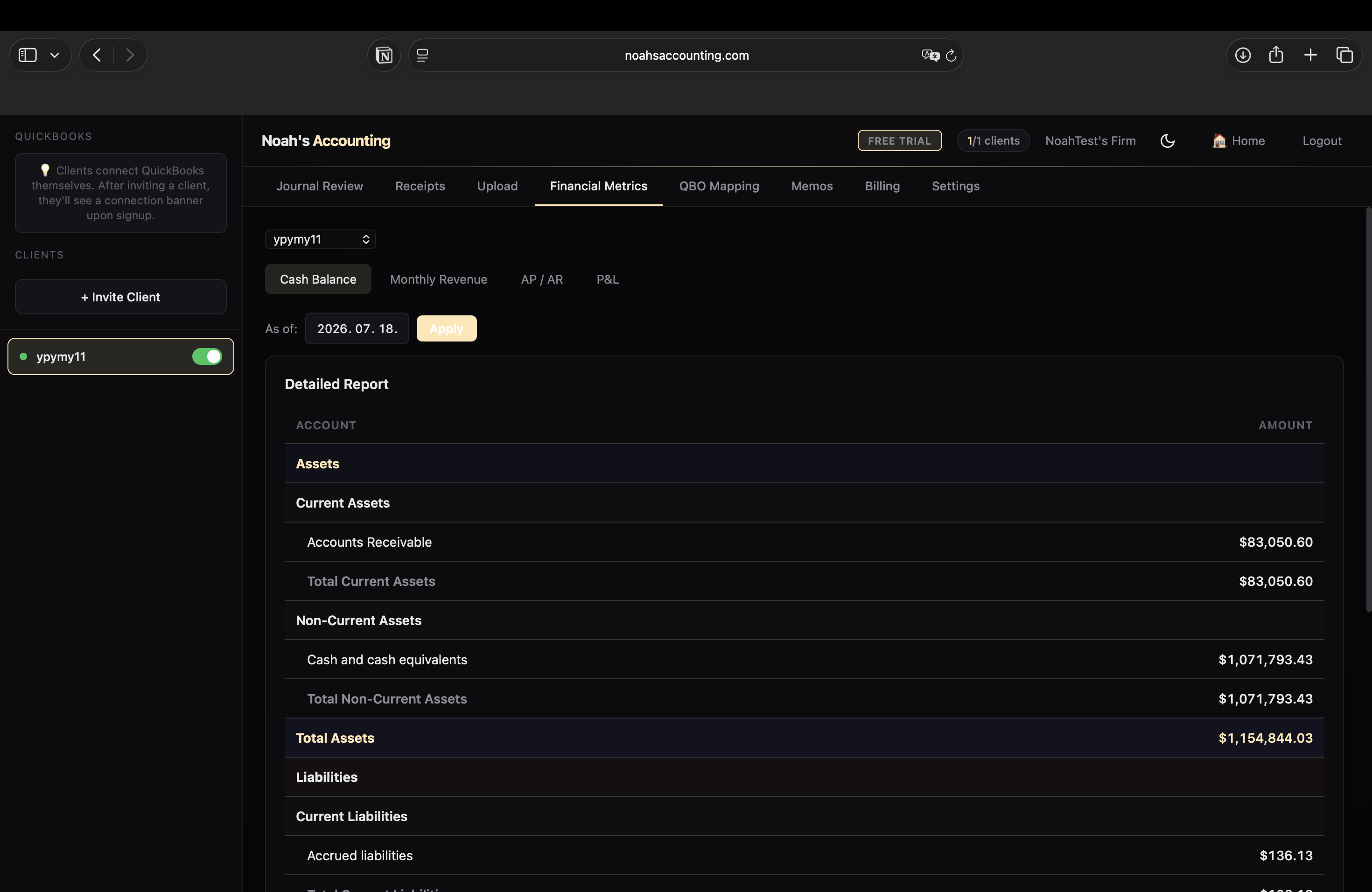1372x892 pixels.
Task: Open the Billing tab
Action: pos(882,186)
